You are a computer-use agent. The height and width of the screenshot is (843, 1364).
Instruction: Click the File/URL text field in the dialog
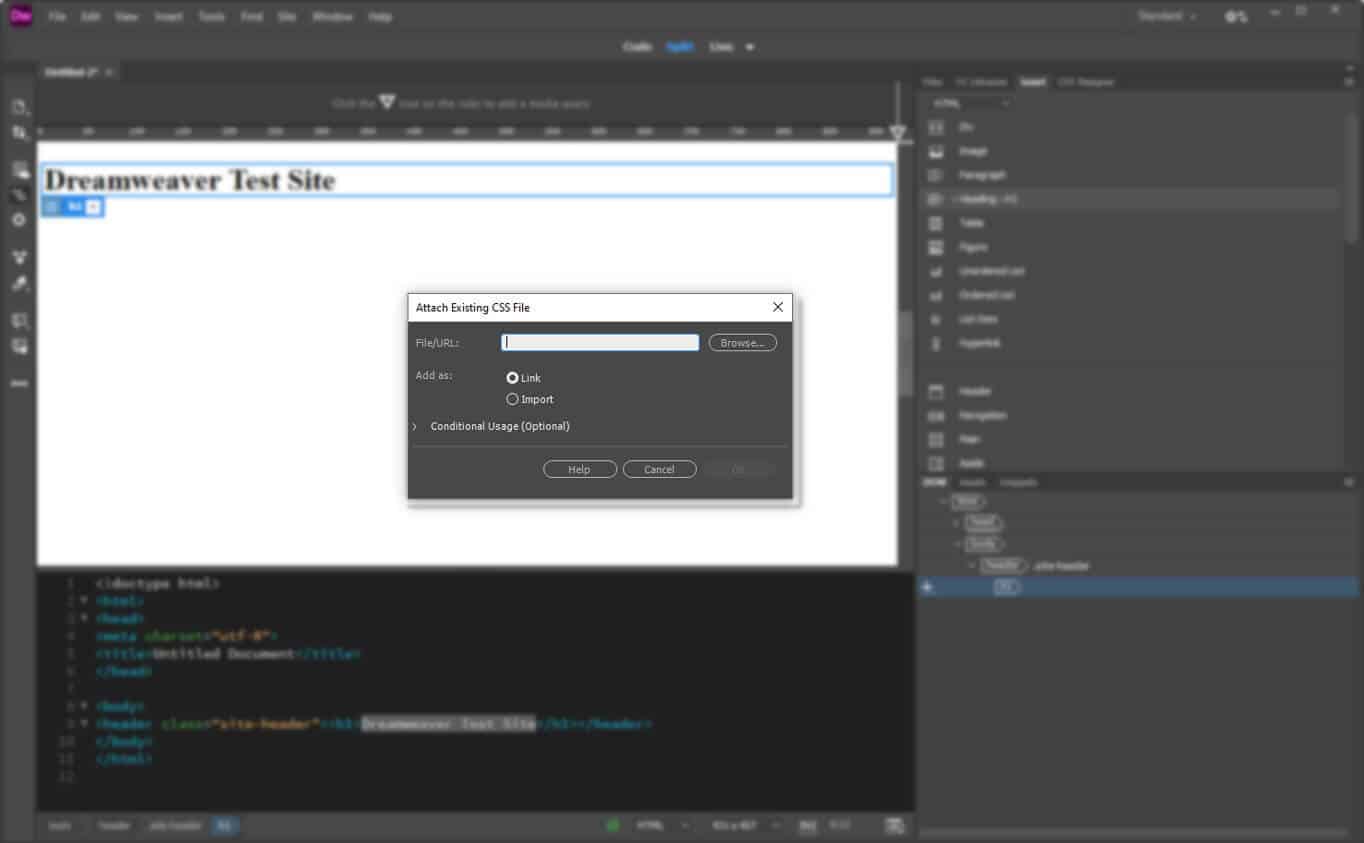pos(599,342)
